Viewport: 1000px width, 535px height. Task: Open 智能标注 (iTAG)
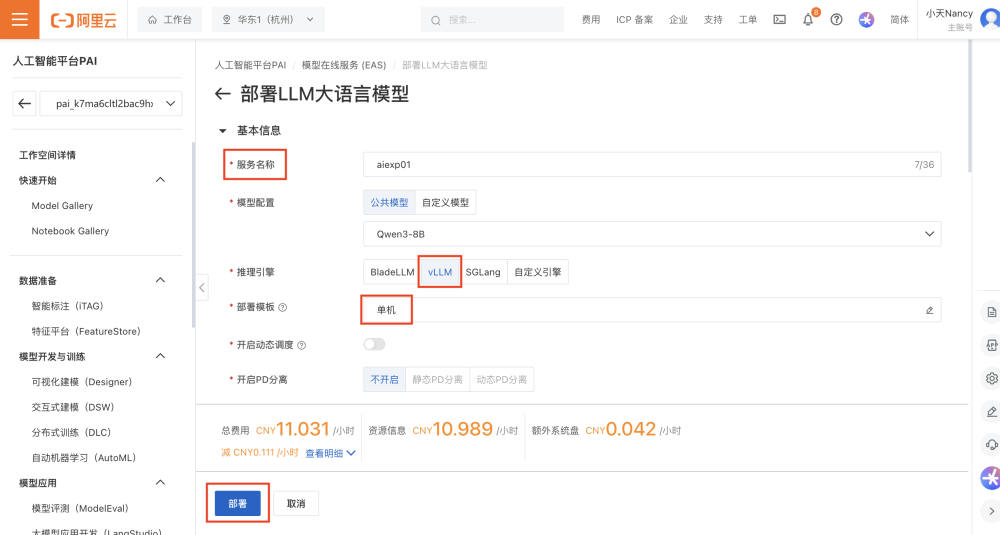coord(68,306)
